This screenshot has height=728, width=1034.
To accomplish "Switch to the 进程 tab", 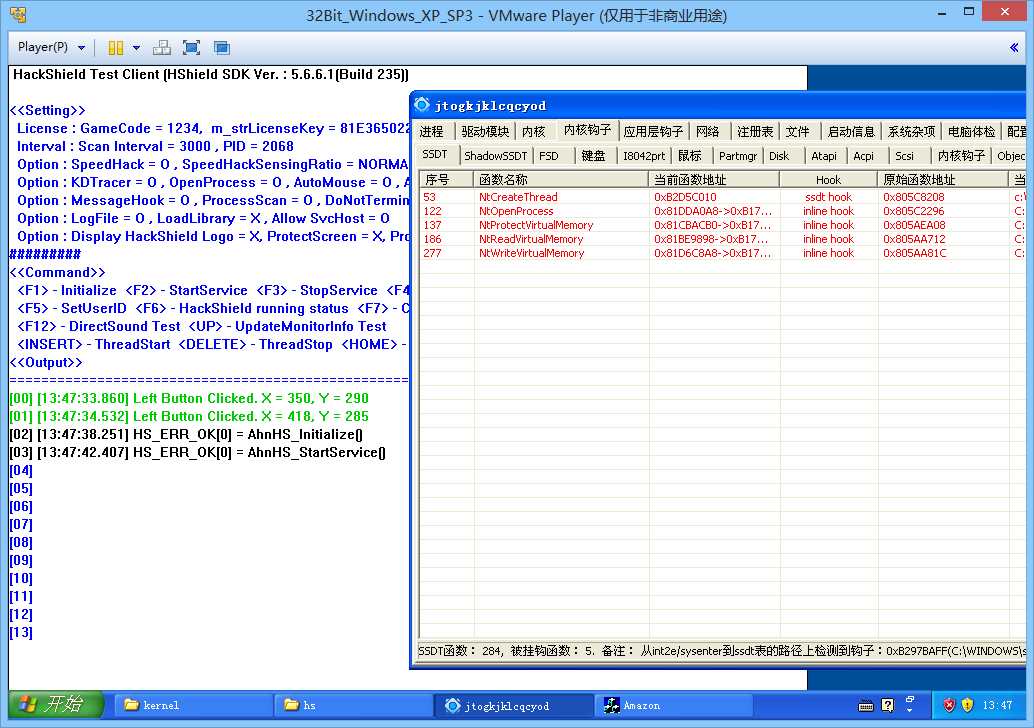I will [x=431, y=131].
